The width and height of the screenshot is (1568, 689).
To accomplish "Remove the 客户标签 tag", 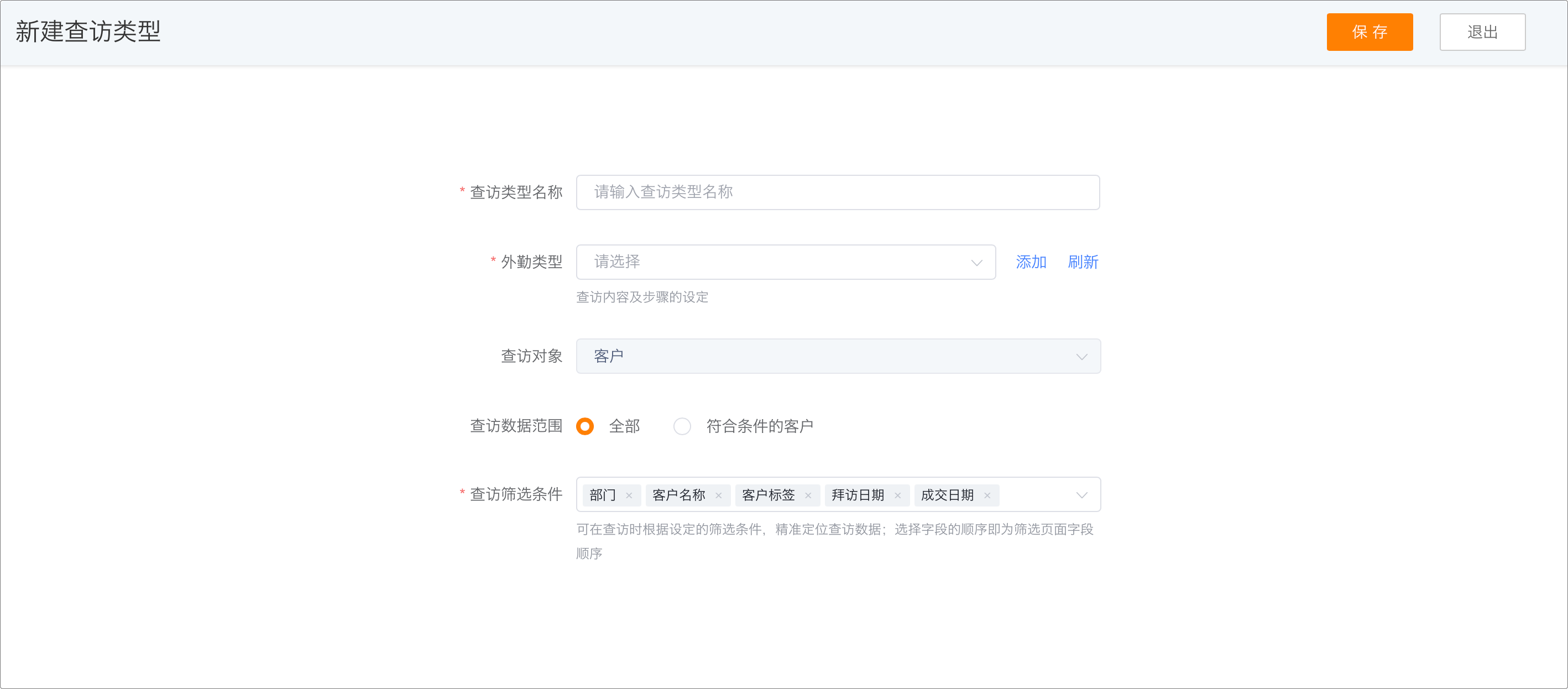I will tap(808, 495).
